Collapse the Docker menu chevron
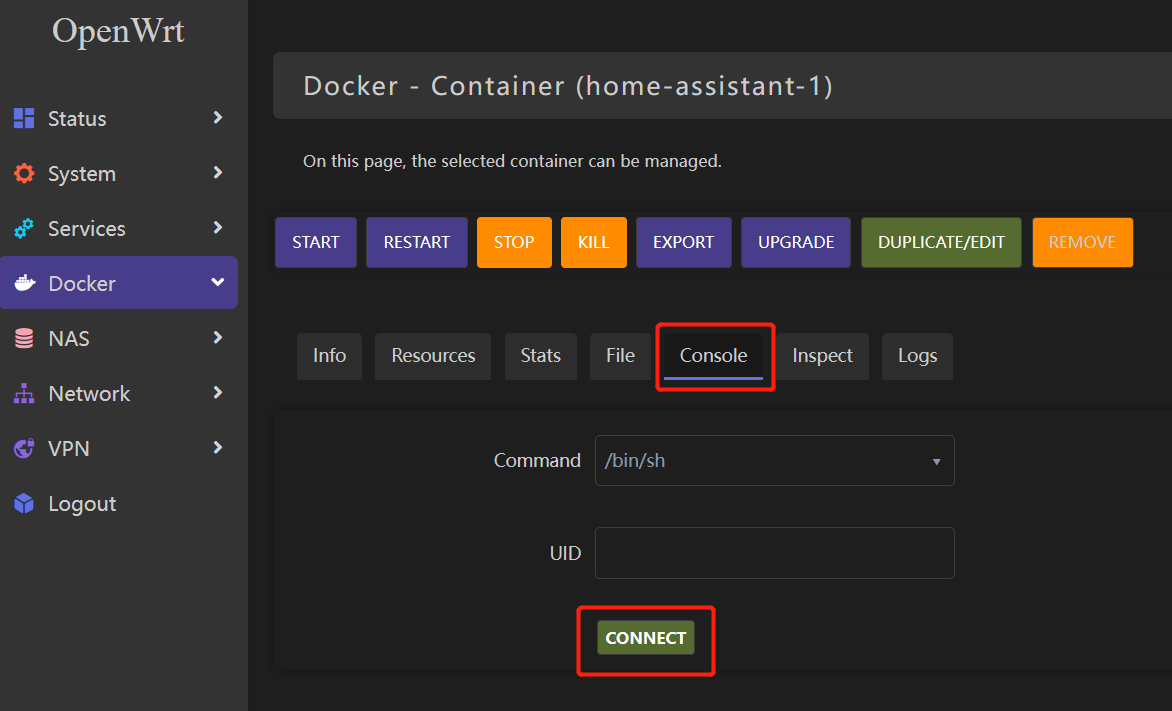Image resolution: width=1172 pixels, height=711 pixels. pyautogui.click(x=218, y=283)
